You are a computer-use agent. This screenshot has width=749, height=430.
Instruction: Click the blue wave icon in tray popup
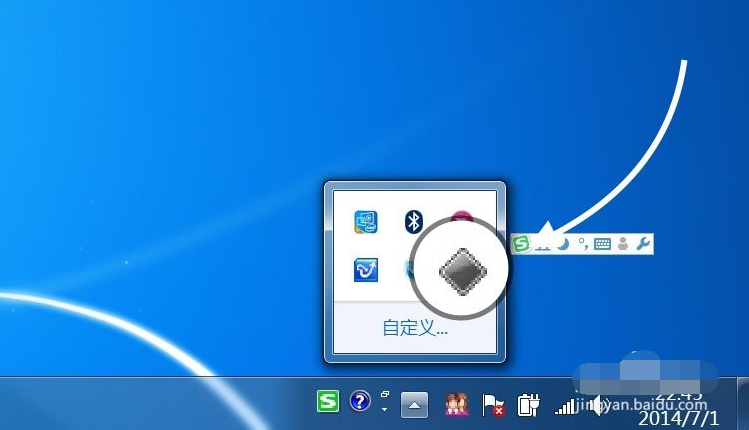(x=366, y=270)
